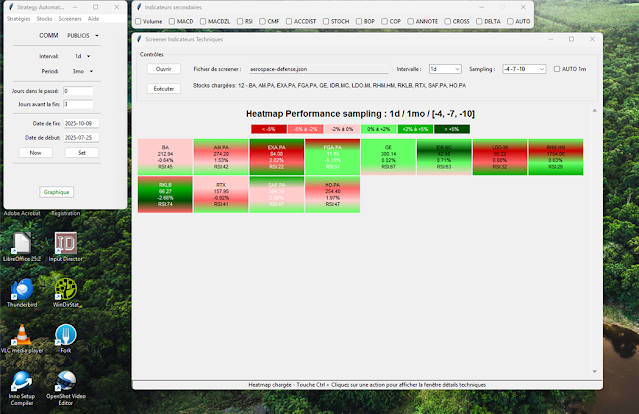The width and height of the screenshot is (639, 414).
Task: Click the WinDirStat desktop icon
Action: 67,290
